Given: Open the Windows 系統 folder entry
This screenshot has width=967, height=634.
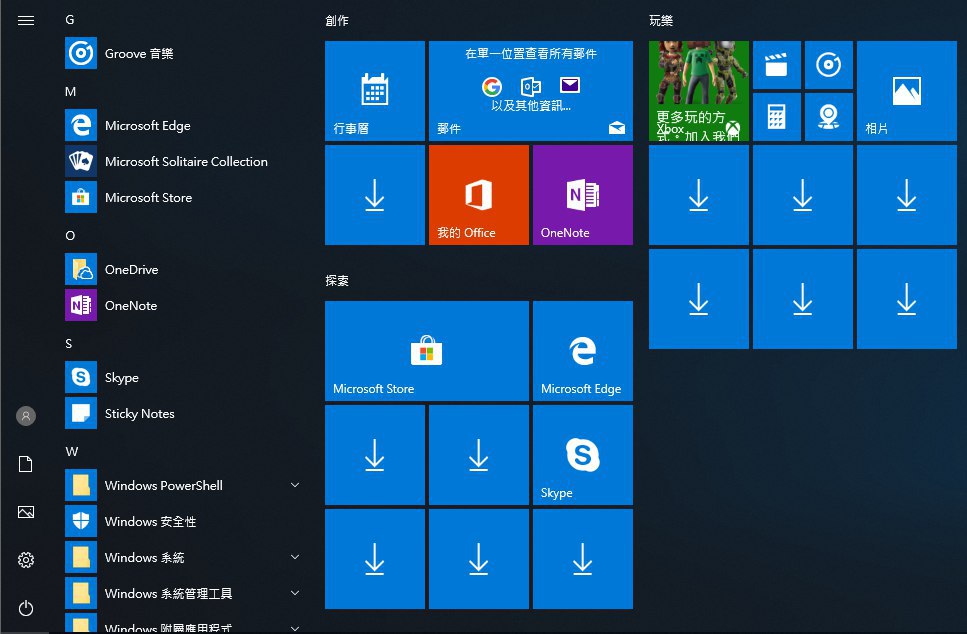Looking at the screenshot, I should point(185,557).
